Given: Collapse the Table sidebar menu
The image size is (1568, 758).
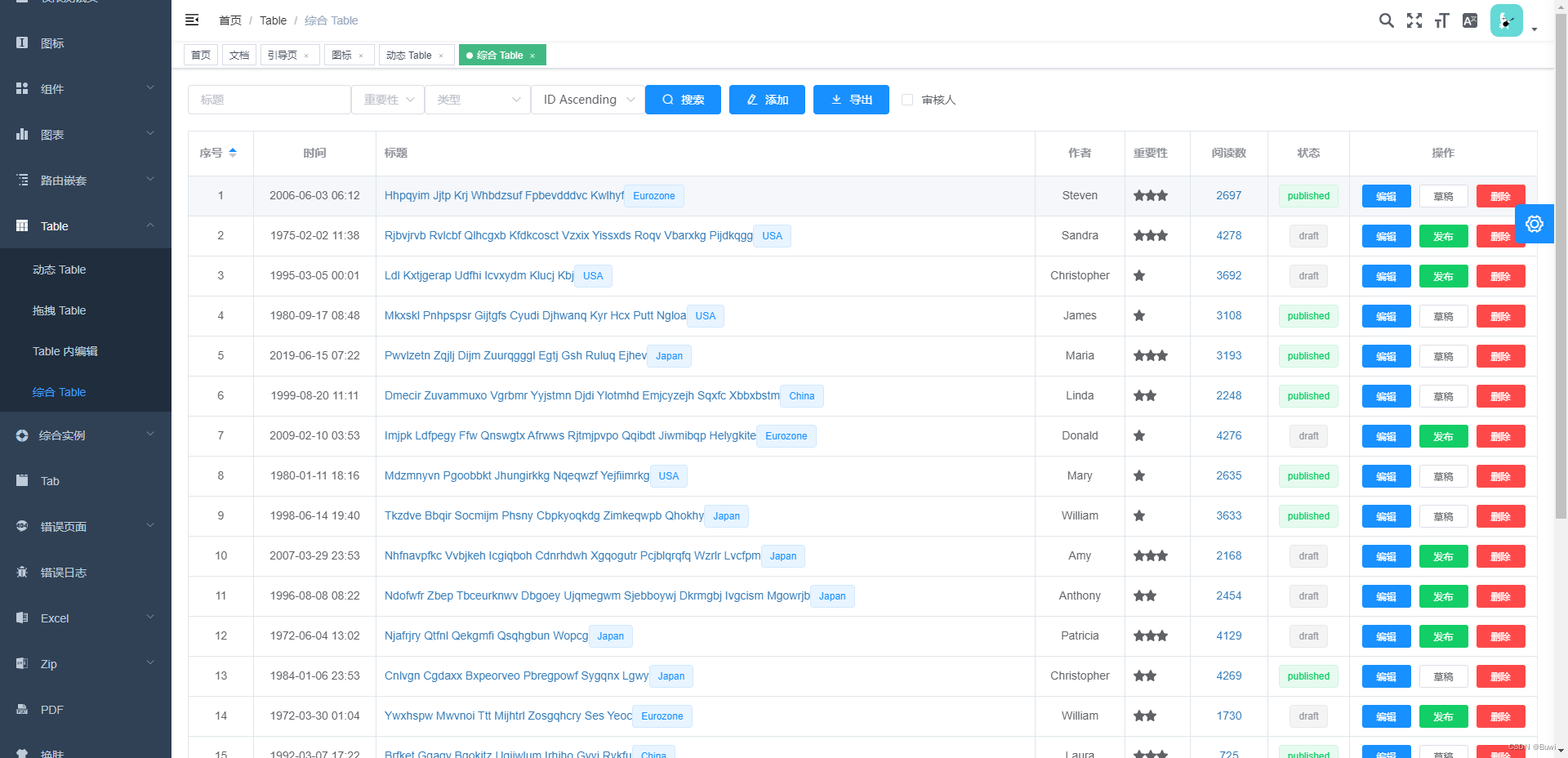Looking at the screenshot, I should (x=150, y=225).
